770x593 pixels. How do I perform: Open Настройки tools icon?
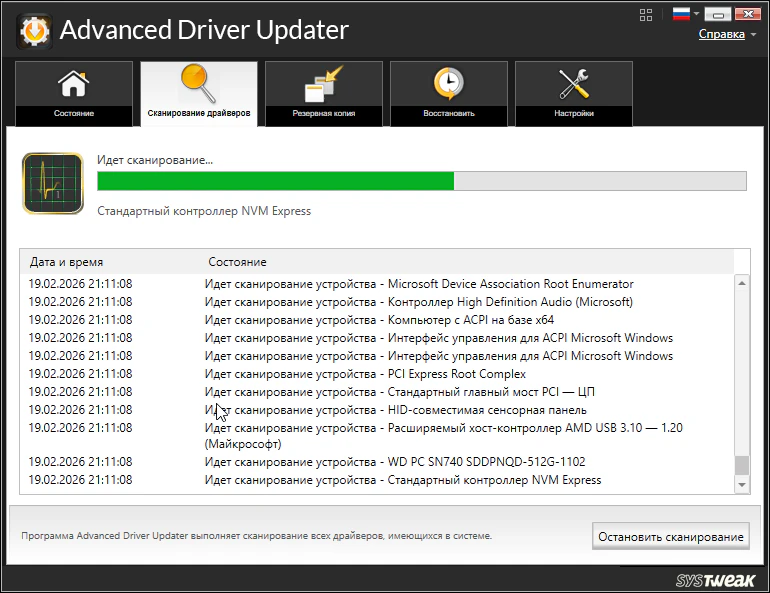(573, 86)
